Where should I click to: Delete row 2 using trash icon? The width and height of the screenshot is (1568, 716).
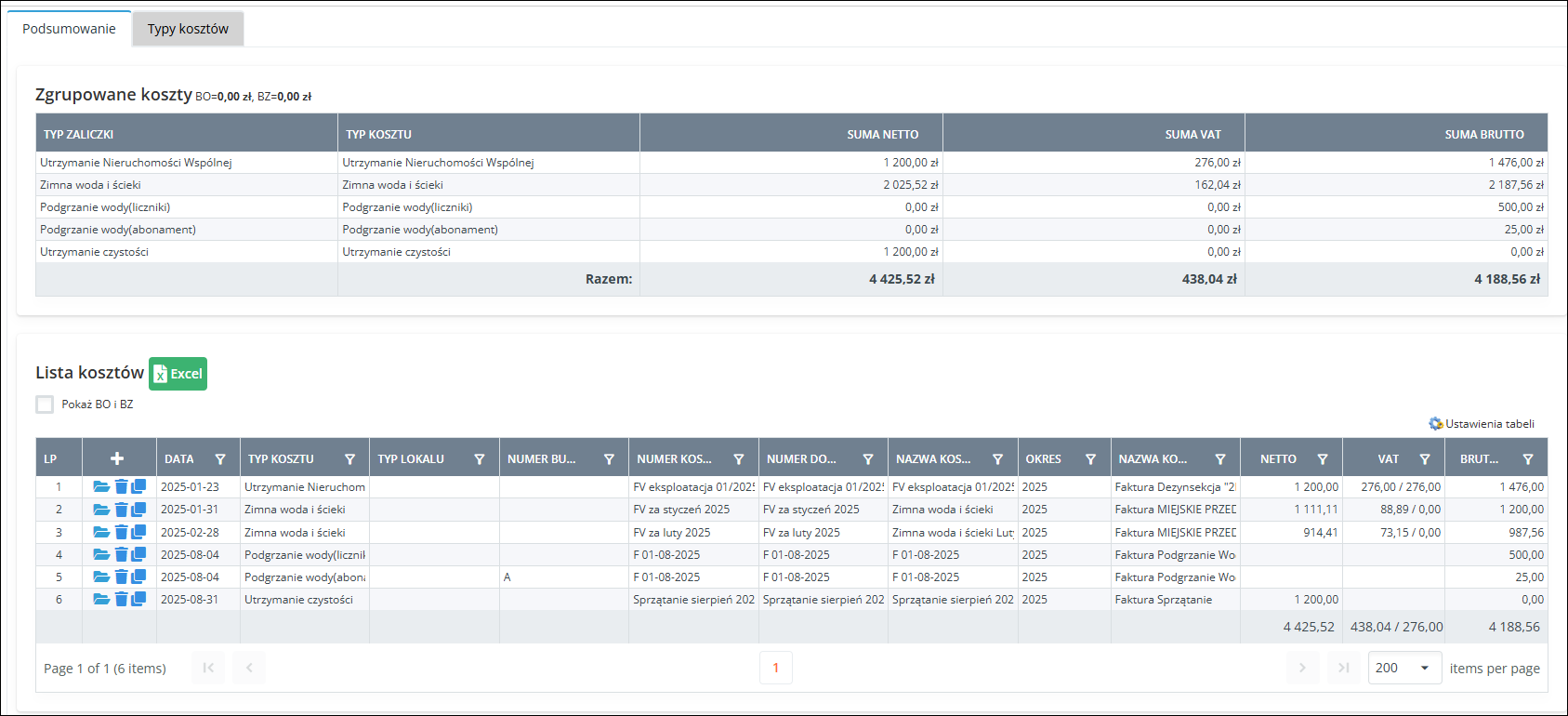point(121,510)
